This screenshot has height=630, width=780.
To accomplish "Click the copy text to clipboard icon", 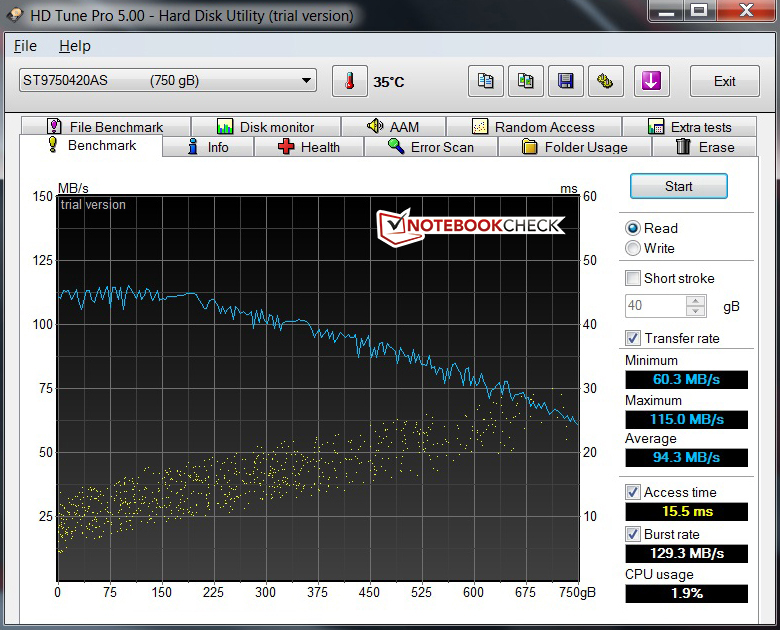I will (486, 81).
